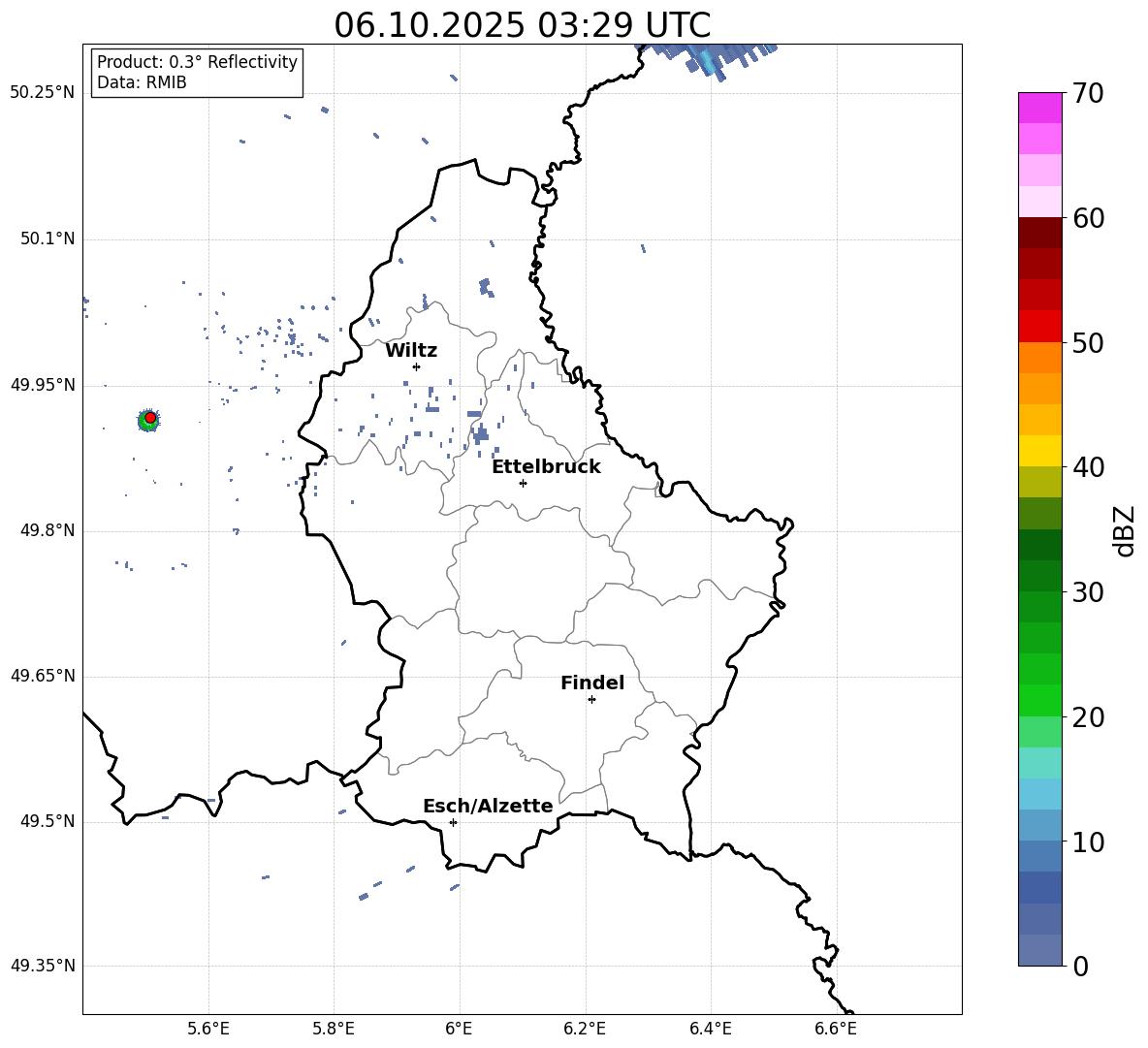Image resolution: width=1148 pixels, height=1048 pixels.
Task: Pick the yellow swatch just above 40
Action: [1039, 451]
